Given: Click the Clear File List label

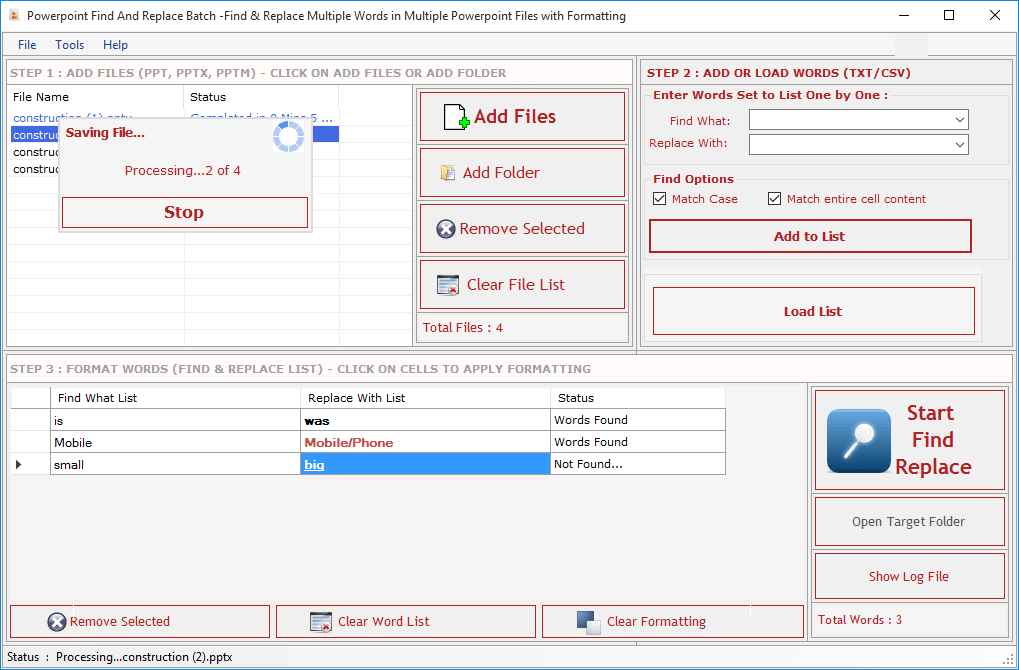Looking at the screenshot, I should pyautogui.click(x=516, y=285).
